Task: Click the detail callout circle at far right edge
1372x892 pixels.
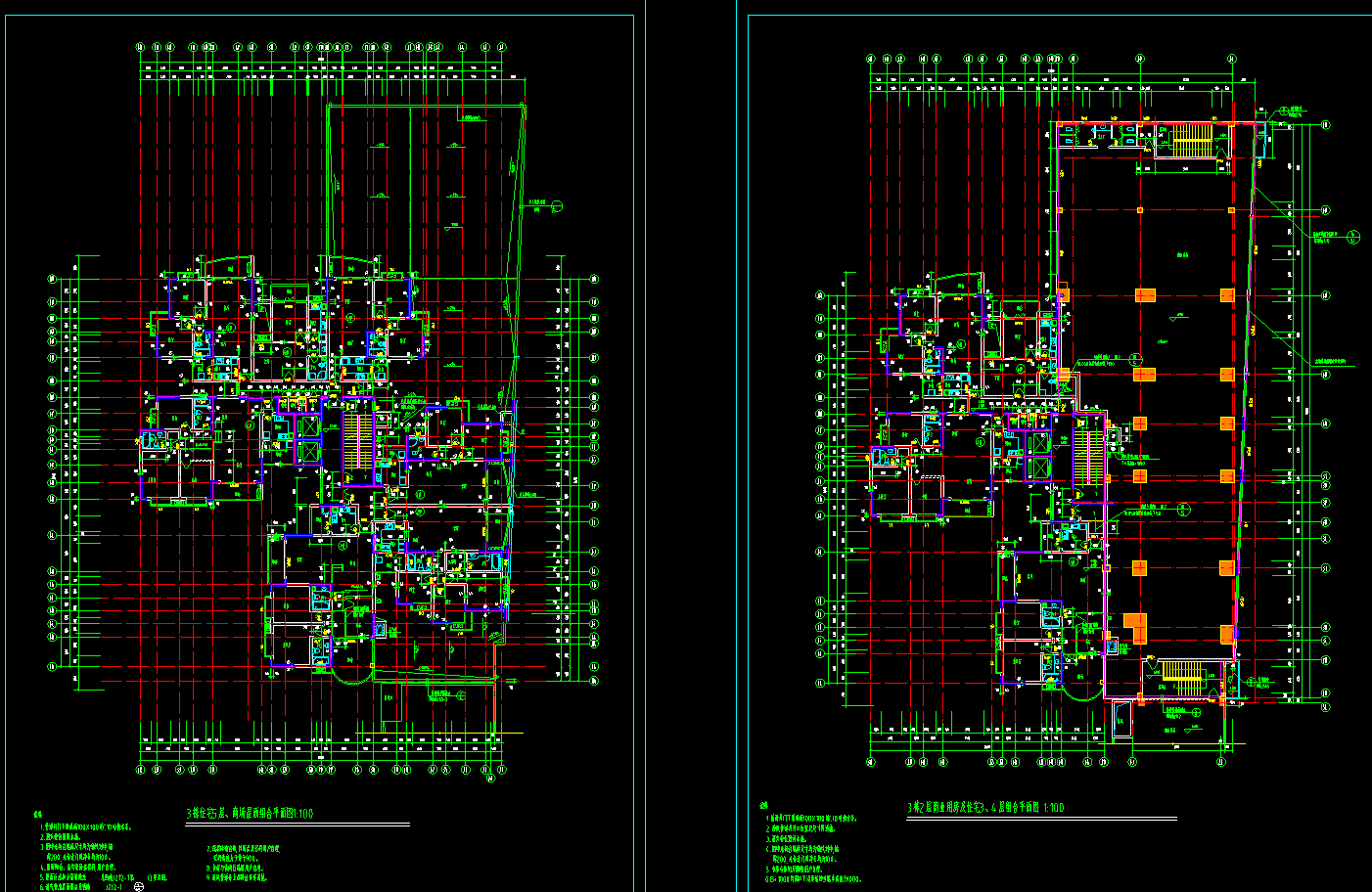Action: click(x=1353, y=236)
